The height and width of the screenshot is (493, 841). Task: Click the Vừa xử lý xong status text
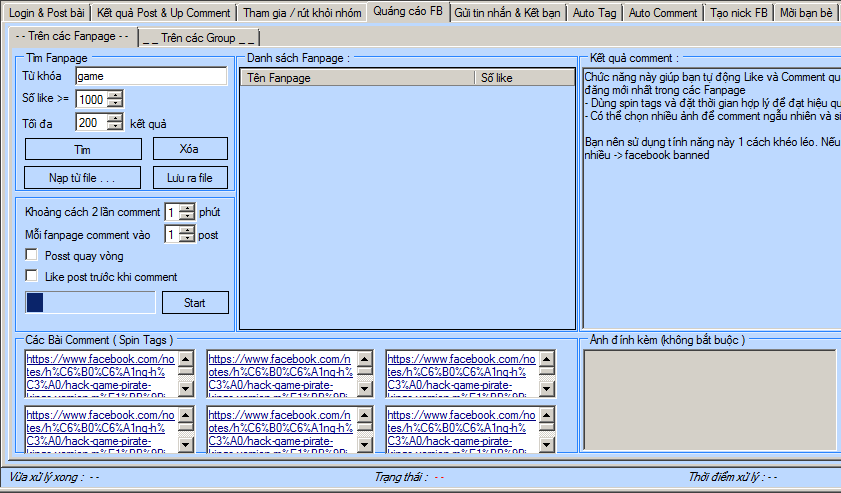[x=54, y=477]
